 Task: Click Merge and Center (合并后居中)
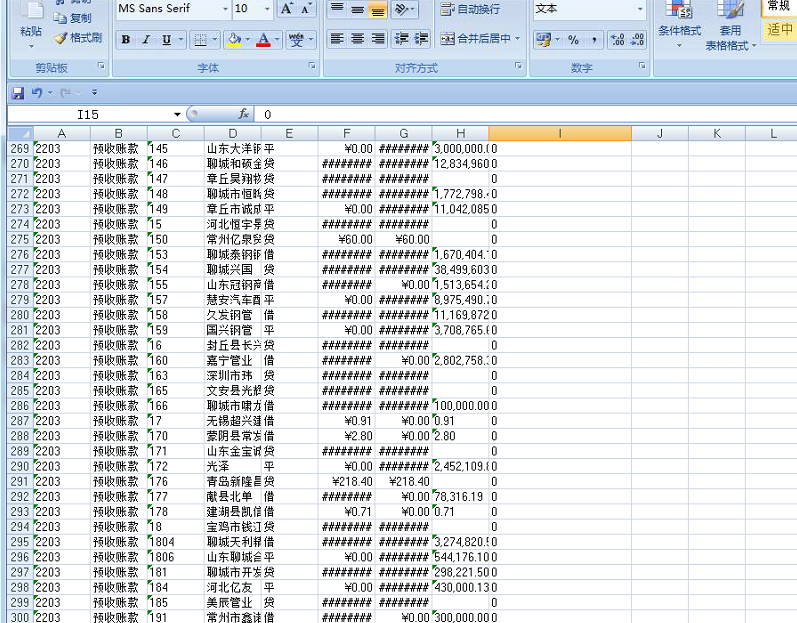[x=475, y=39]
